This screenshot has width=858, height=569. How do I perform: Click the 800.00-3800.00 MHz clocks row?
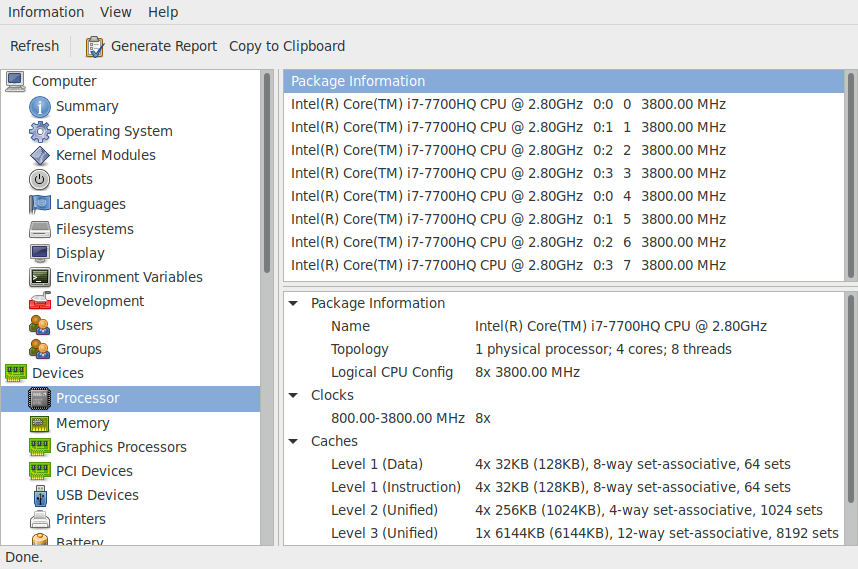564,418
